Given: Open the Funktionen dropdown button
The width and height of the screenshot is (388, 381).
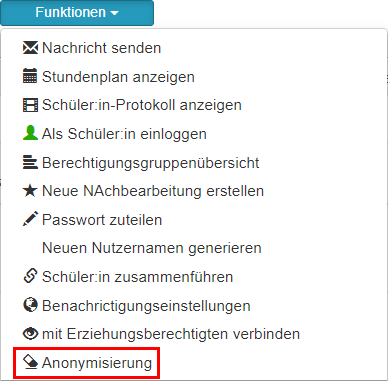Looking at the screenshot, I should (77, 13).
